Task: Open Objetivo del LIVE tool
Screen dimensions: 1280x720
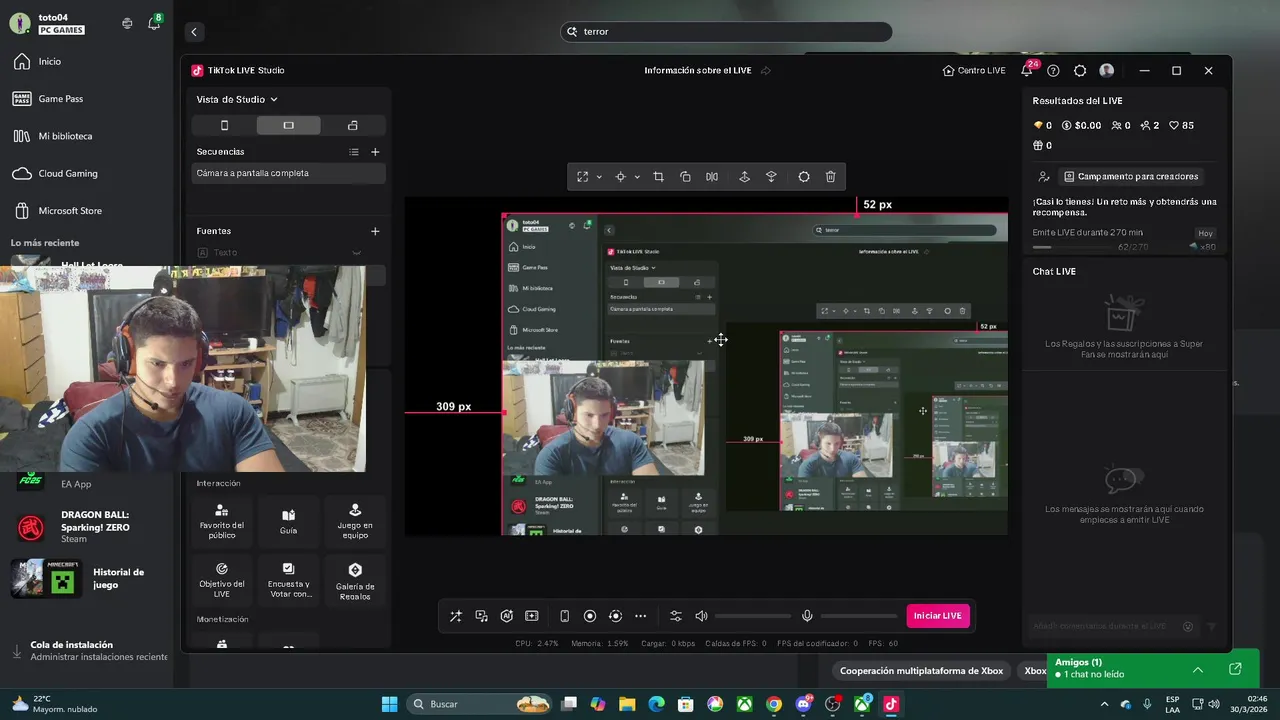Action: pos(222,579)
